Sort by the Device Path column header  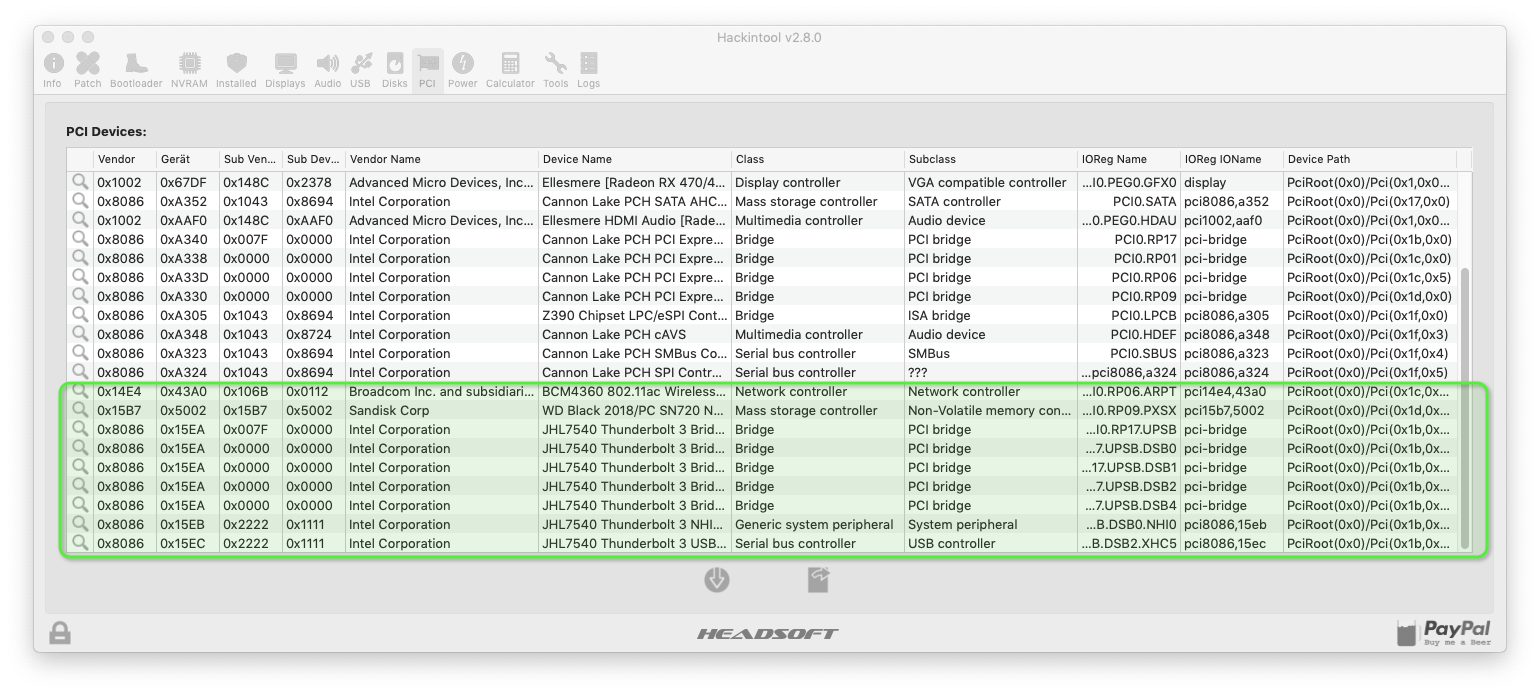1370,159
